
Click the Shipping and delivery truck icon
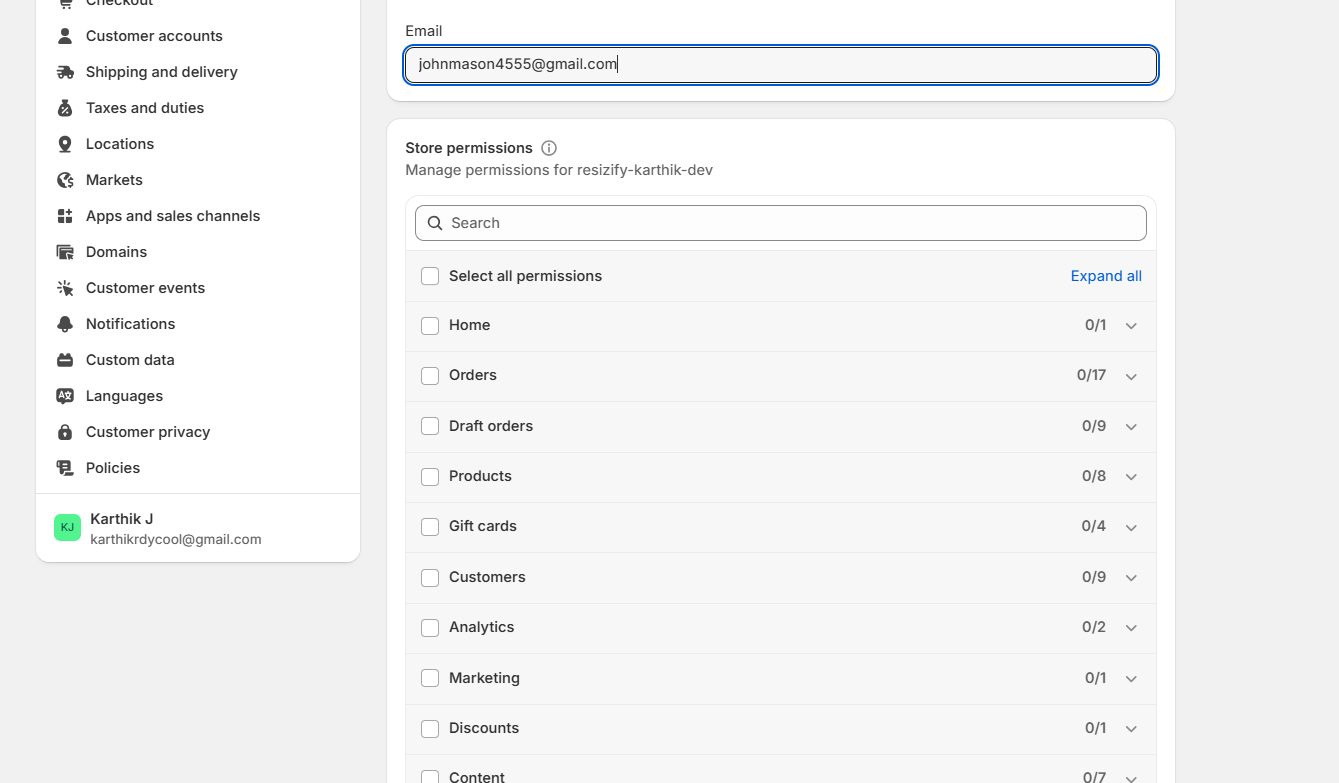64,71
